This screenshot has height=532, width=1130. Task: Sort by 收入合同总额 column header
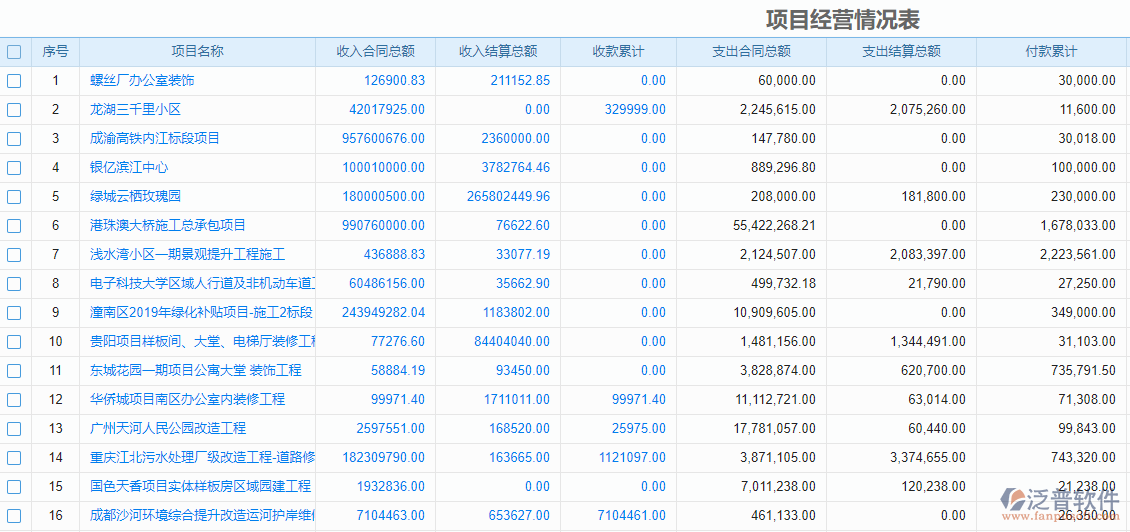click(x=375, y=52)
